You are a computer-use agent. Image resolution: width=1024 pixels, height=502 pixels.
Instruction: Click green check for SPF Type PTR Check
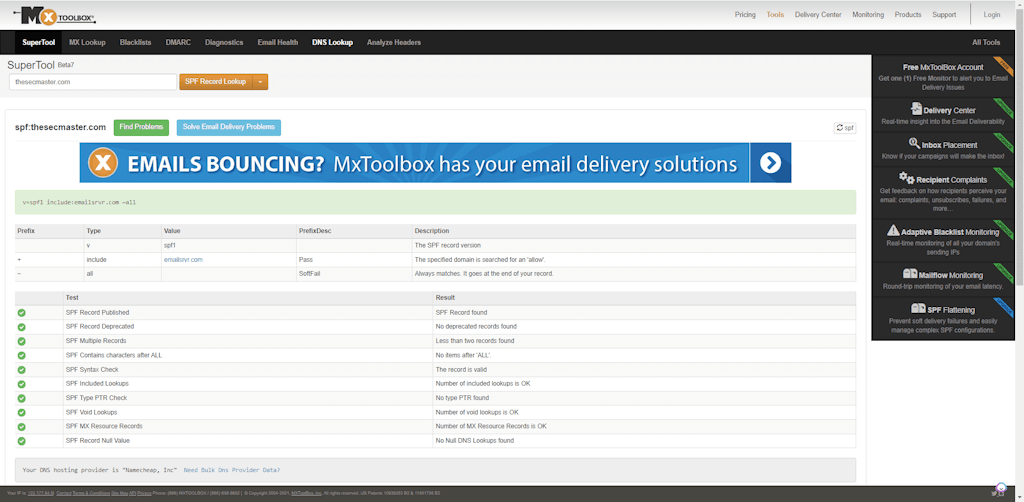click(22, 398)
